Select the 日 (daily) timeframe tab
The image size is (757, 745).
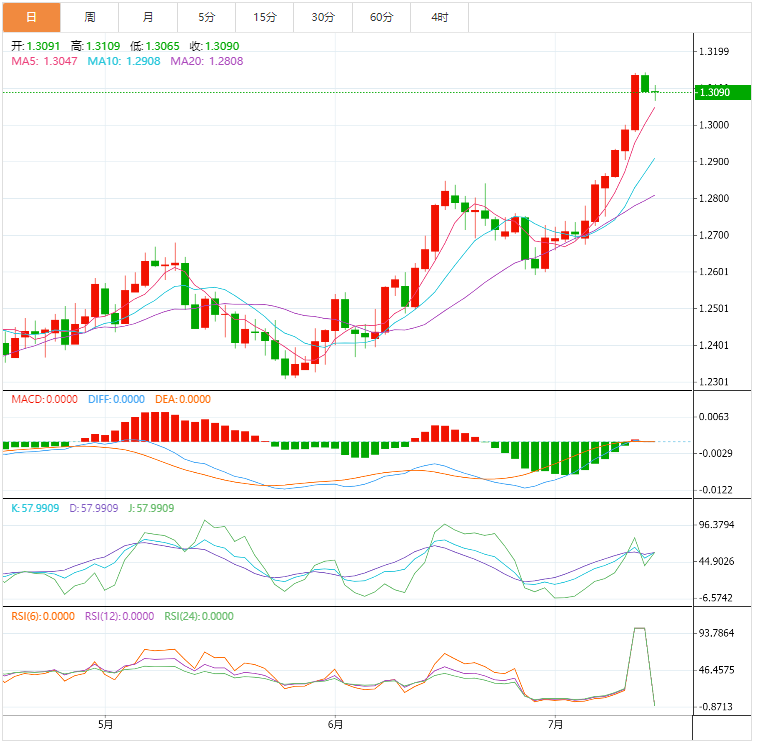pyautogui.click(x=31, y=17)
